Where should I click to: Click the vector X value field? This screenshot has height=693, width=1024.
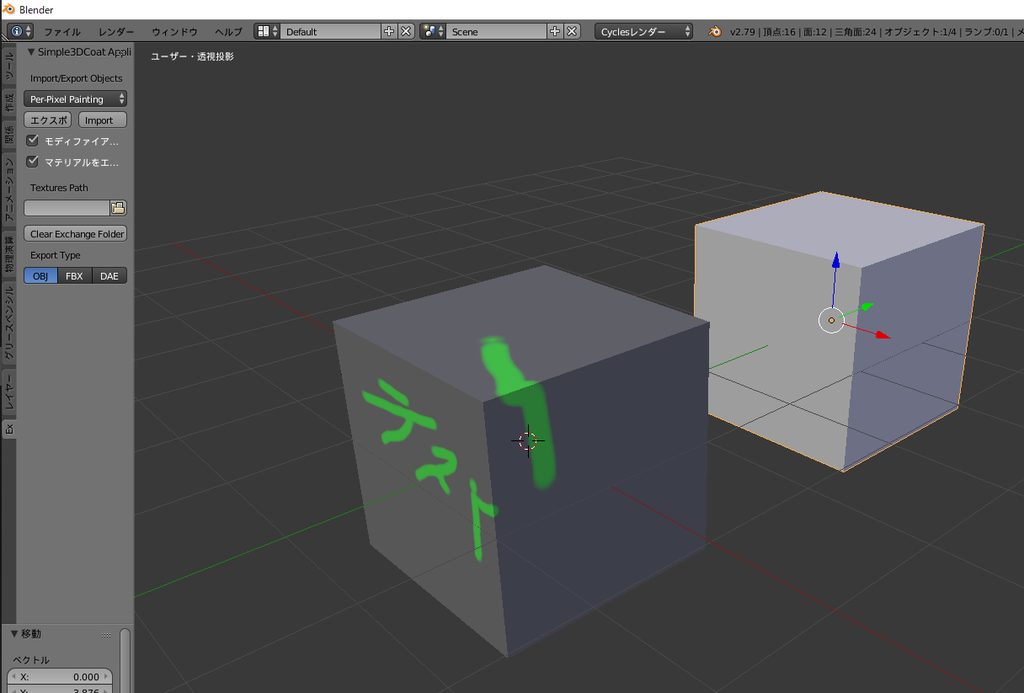click(60, 677)
